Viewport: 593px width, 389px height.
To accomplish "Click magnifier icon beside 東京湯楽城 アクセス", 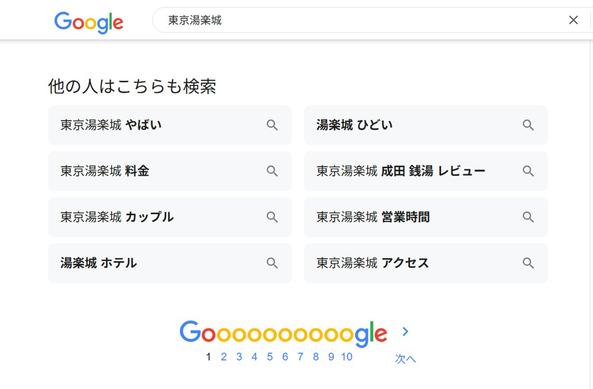I will pos(528,263).
